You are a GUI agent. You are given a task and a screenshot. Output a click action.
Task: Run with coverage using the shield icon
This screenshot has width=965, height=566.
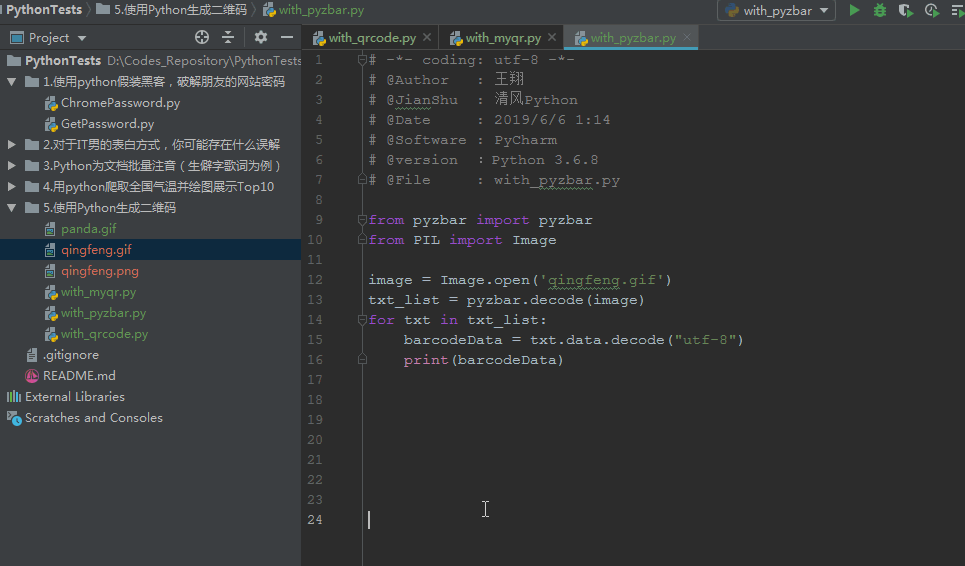tap(905, 10)
